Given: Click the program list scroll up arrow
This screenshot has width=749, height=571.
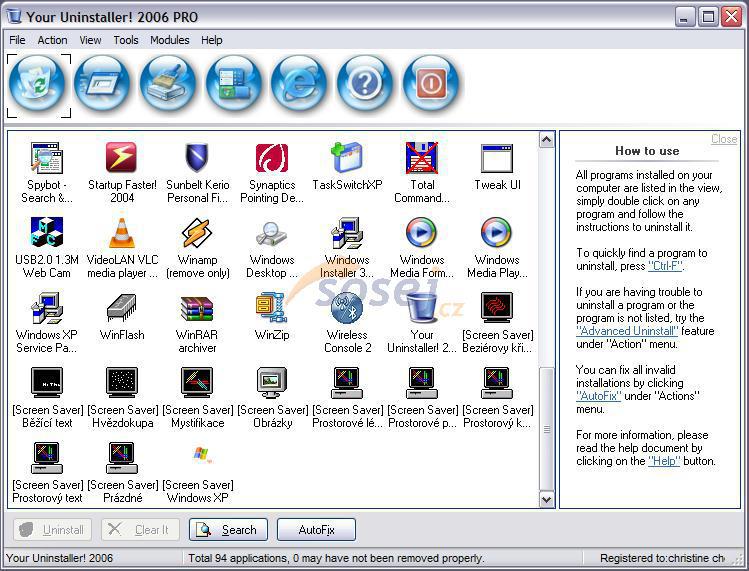Looking at the screenshot, I should (x=546, y=140).
